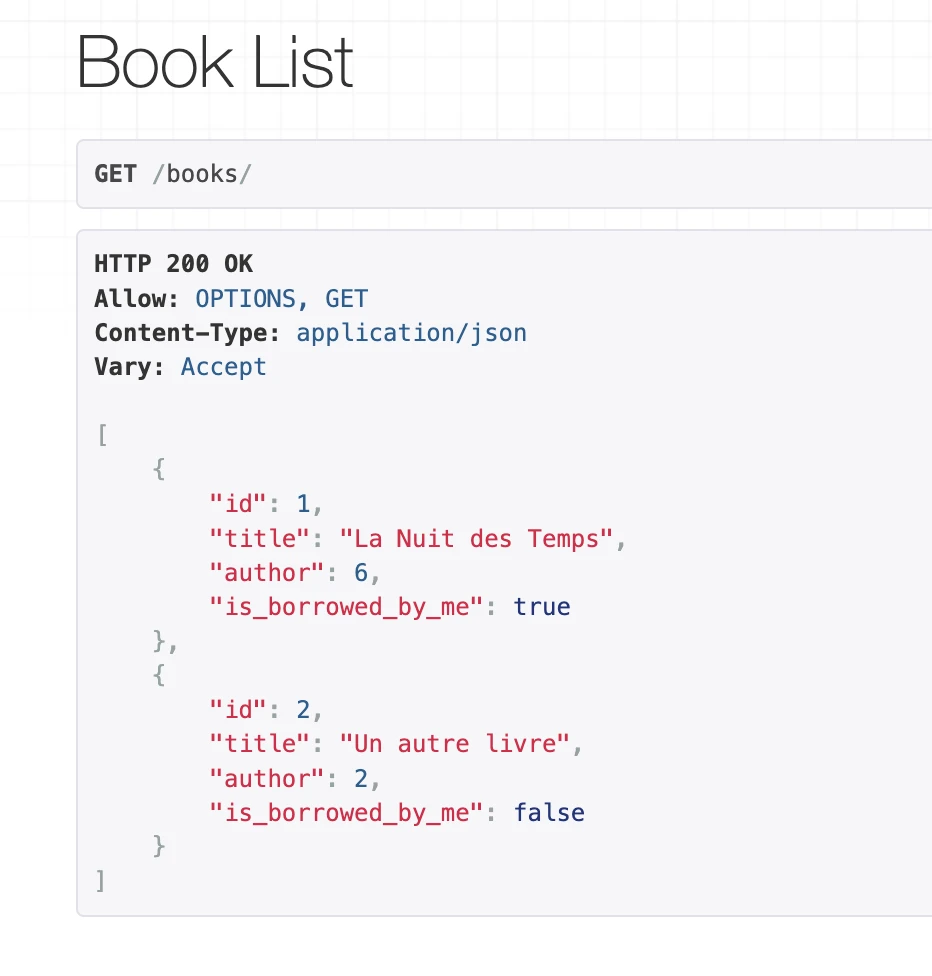Screen dimensions: 932x976
Task: Click the false value of is_borrowed_by_me
Action: [549, 812]
